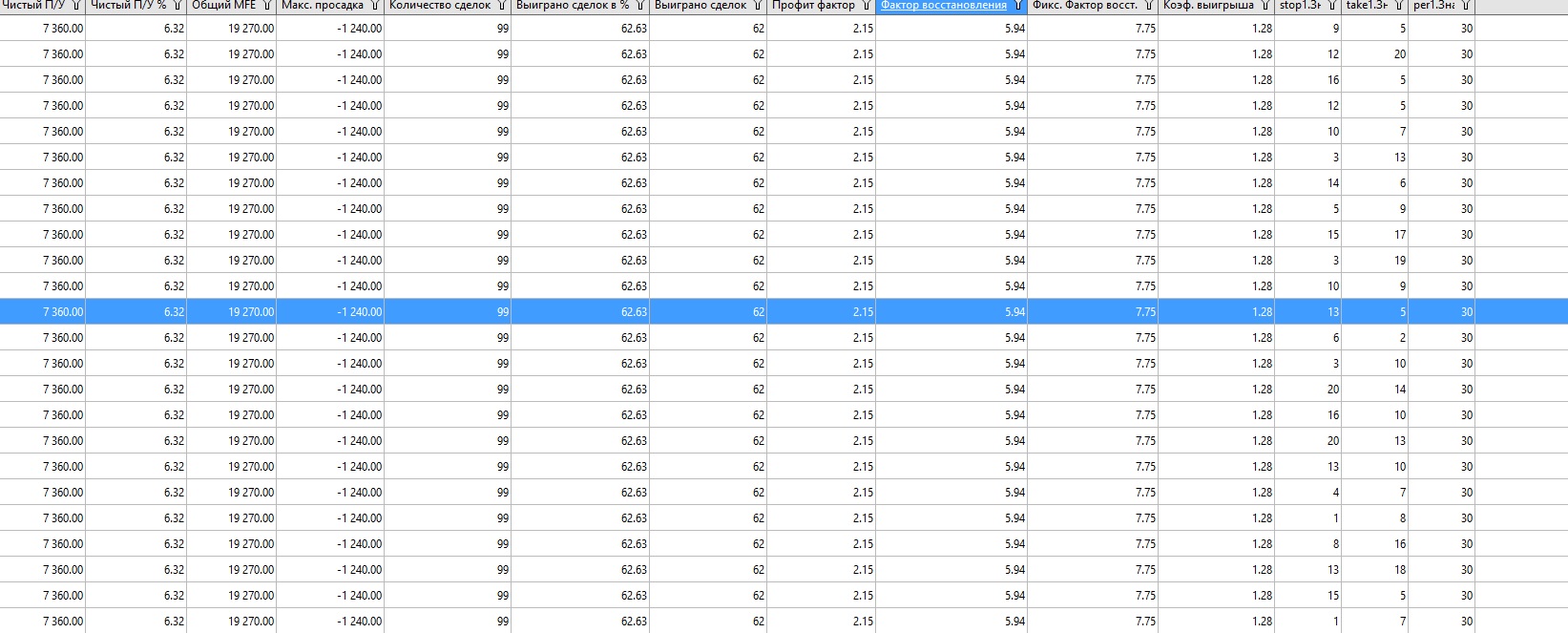
Task: Click the 6.32 cell in highlighted row
Action: point(136,312)
